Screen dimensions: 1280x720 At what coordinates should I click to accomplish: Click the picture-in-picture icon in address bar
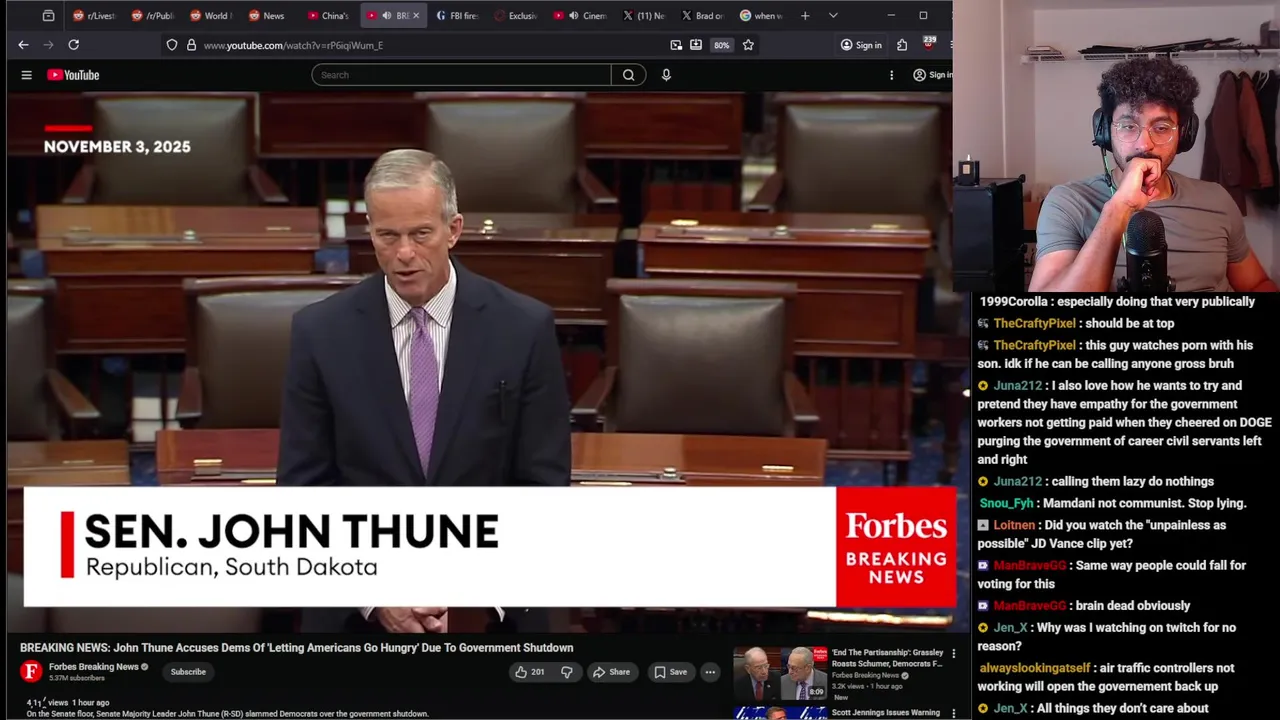pyautogui.click(x=676, y=45)
